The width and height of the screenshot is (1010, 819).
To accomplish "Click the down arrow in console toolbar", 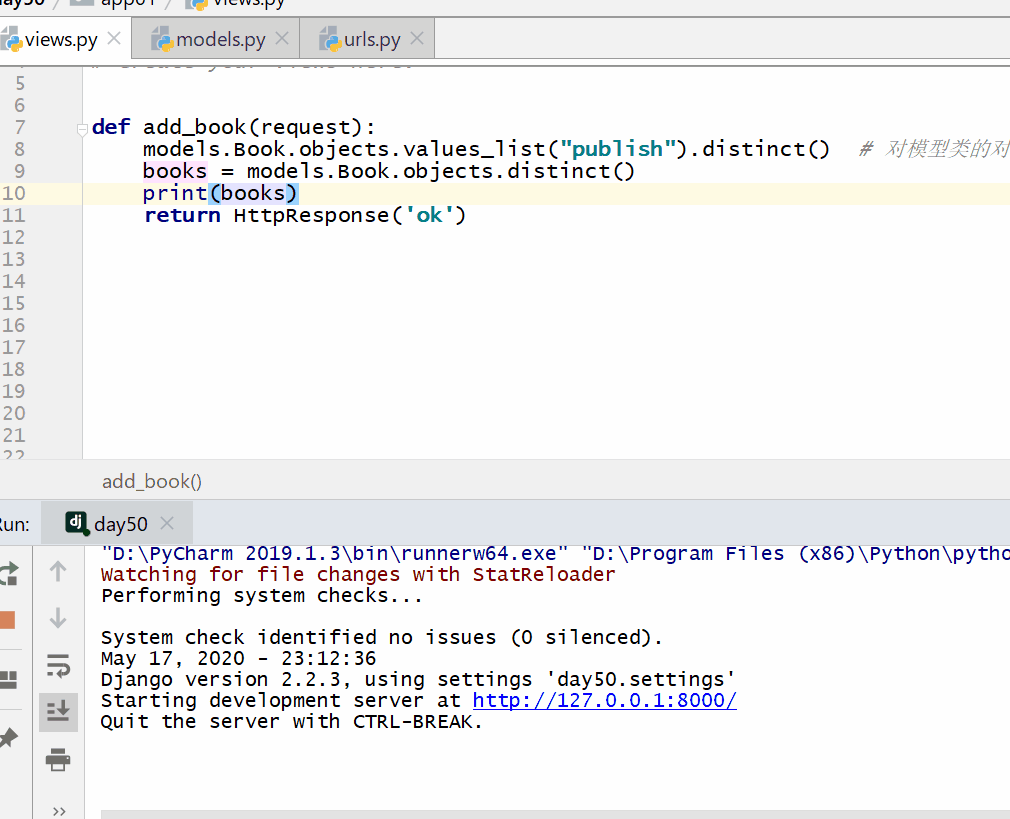I will [58, 618].
